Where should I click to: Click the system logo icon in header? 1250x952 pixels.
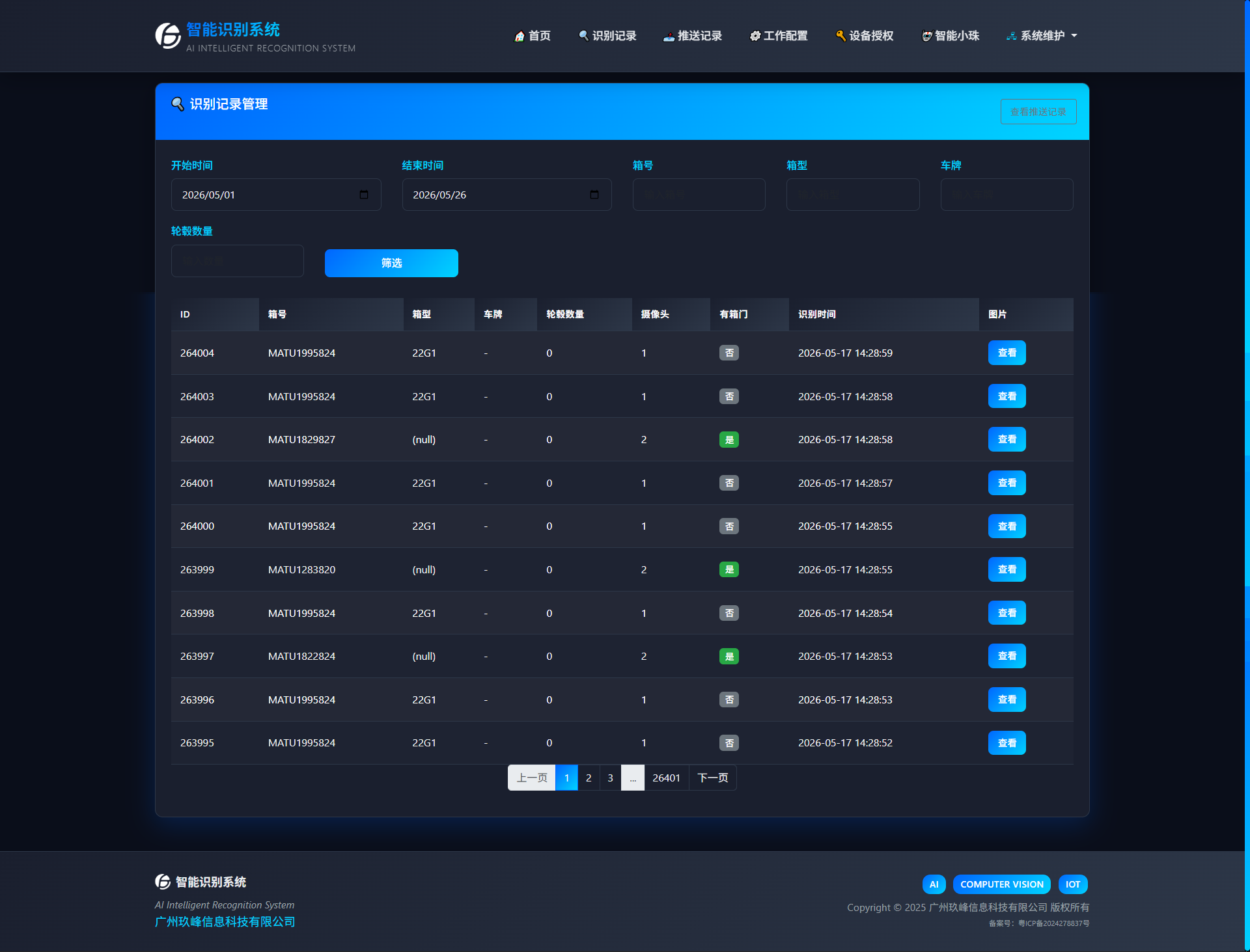tap(168, 36)
